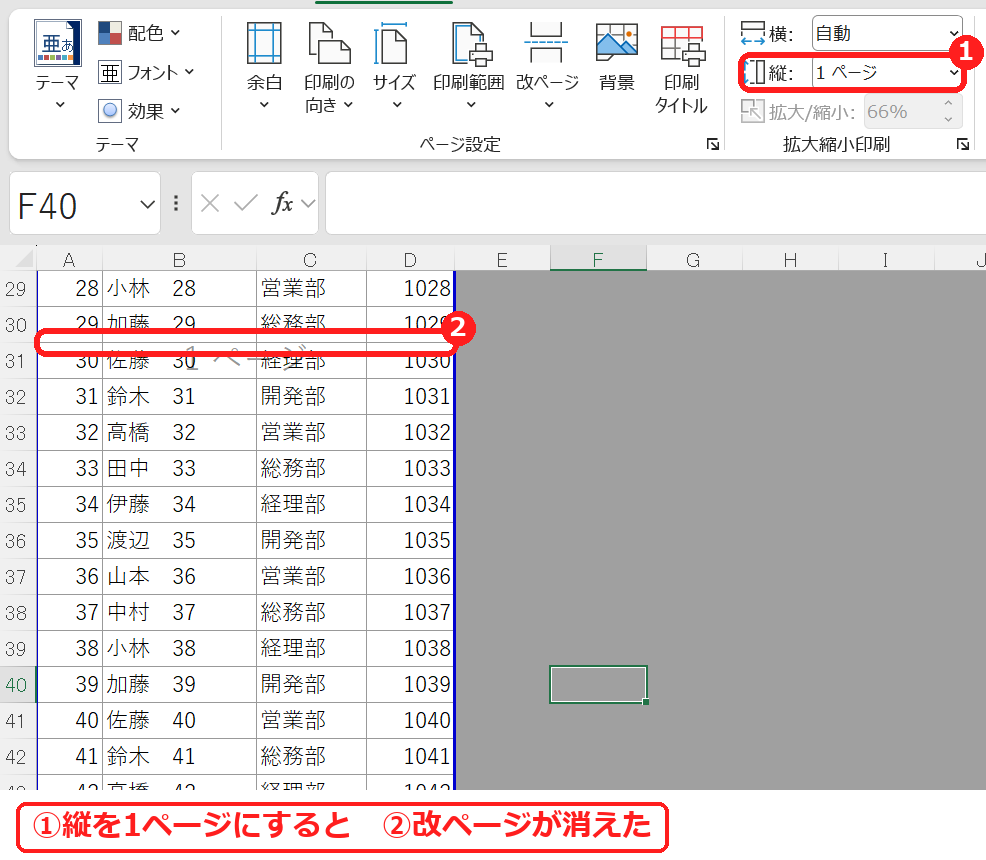
Task: Click into the formula bar input
Action: [655, 203]
